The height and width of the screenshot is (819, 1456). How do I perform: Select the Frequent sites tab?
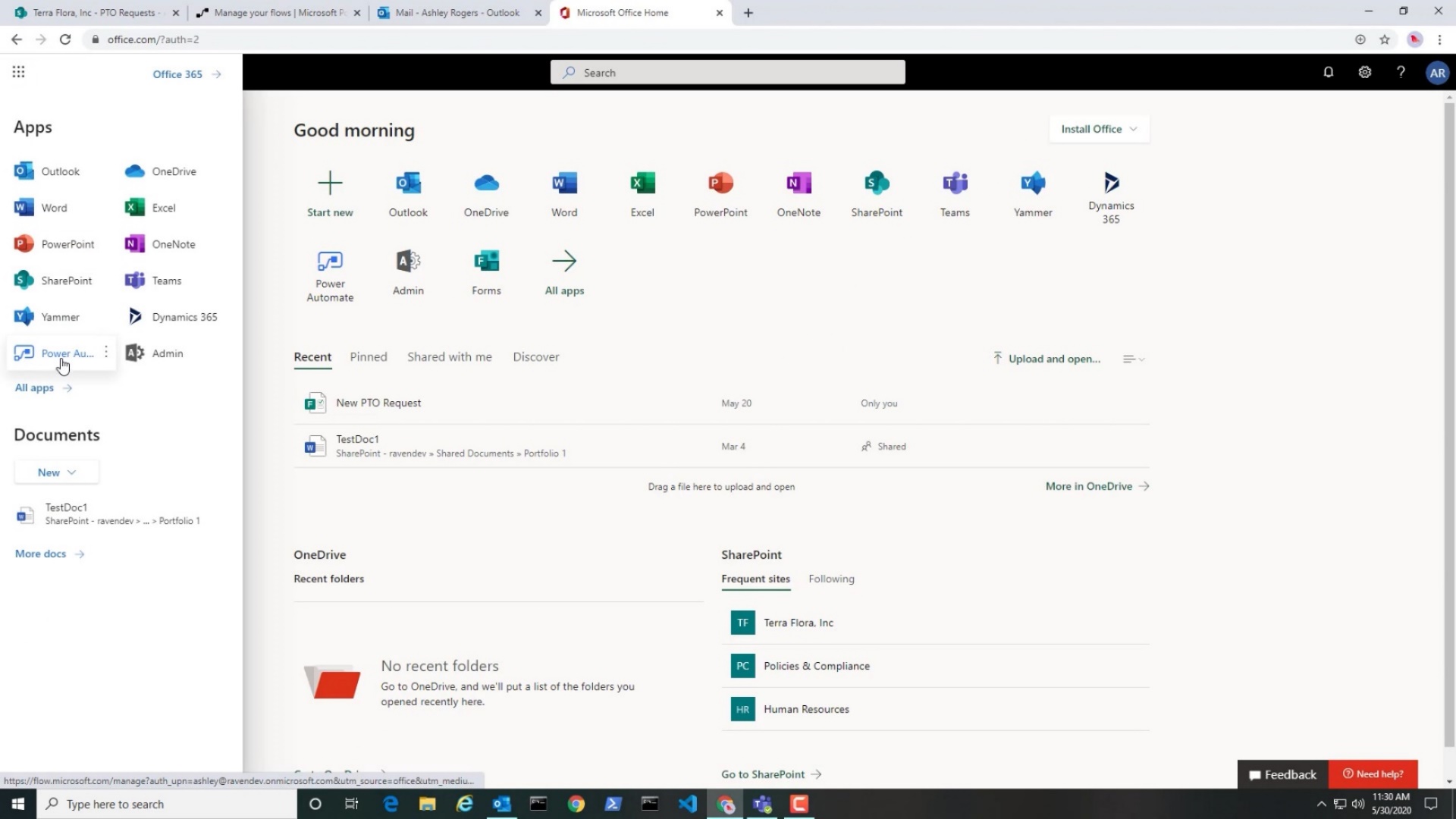(x=755, y=579)
